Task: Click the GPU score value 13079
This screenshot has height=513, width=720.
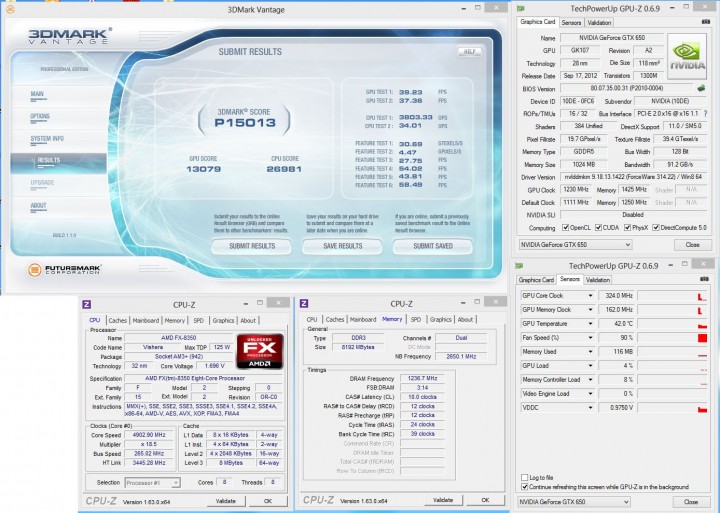Action: click(203, 169)
